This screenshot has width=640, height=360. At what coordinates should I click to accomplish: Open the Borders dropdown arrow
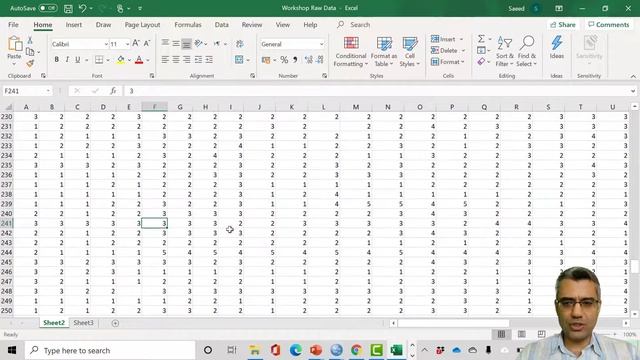pos(108,60)
